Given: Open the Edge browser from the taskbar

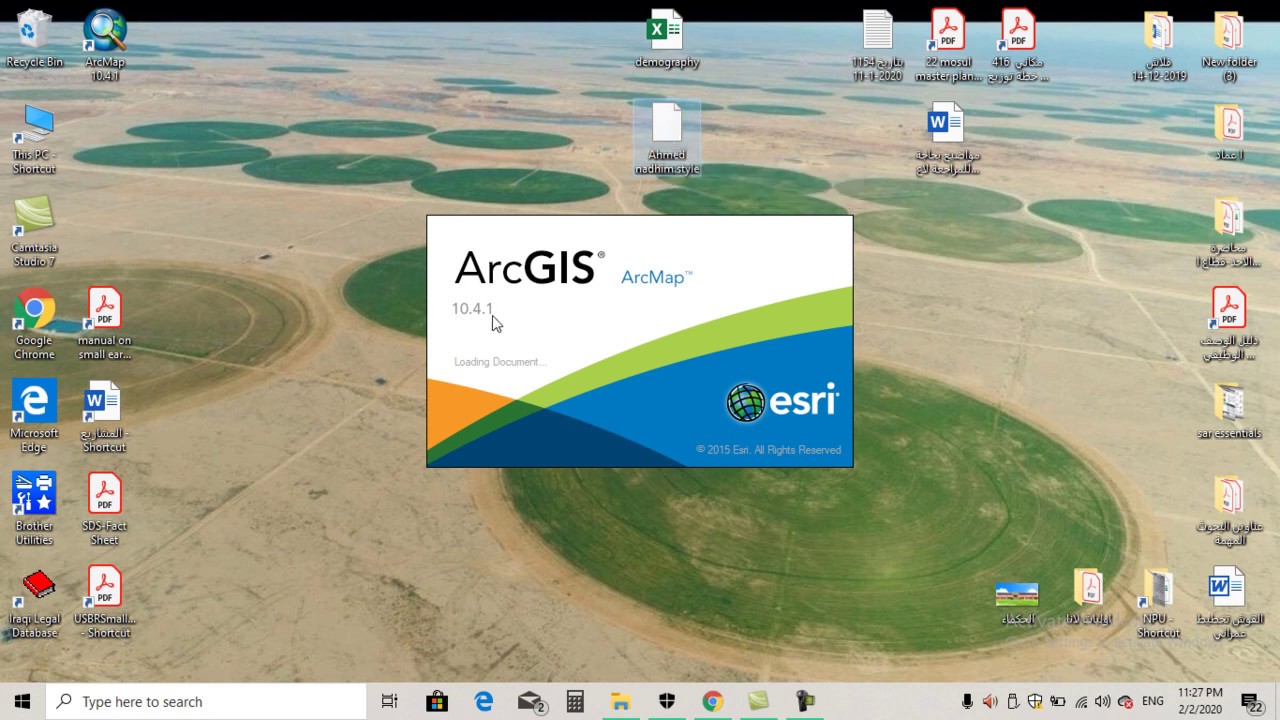Looking at the screenshot, I should [x=484, y=701].
